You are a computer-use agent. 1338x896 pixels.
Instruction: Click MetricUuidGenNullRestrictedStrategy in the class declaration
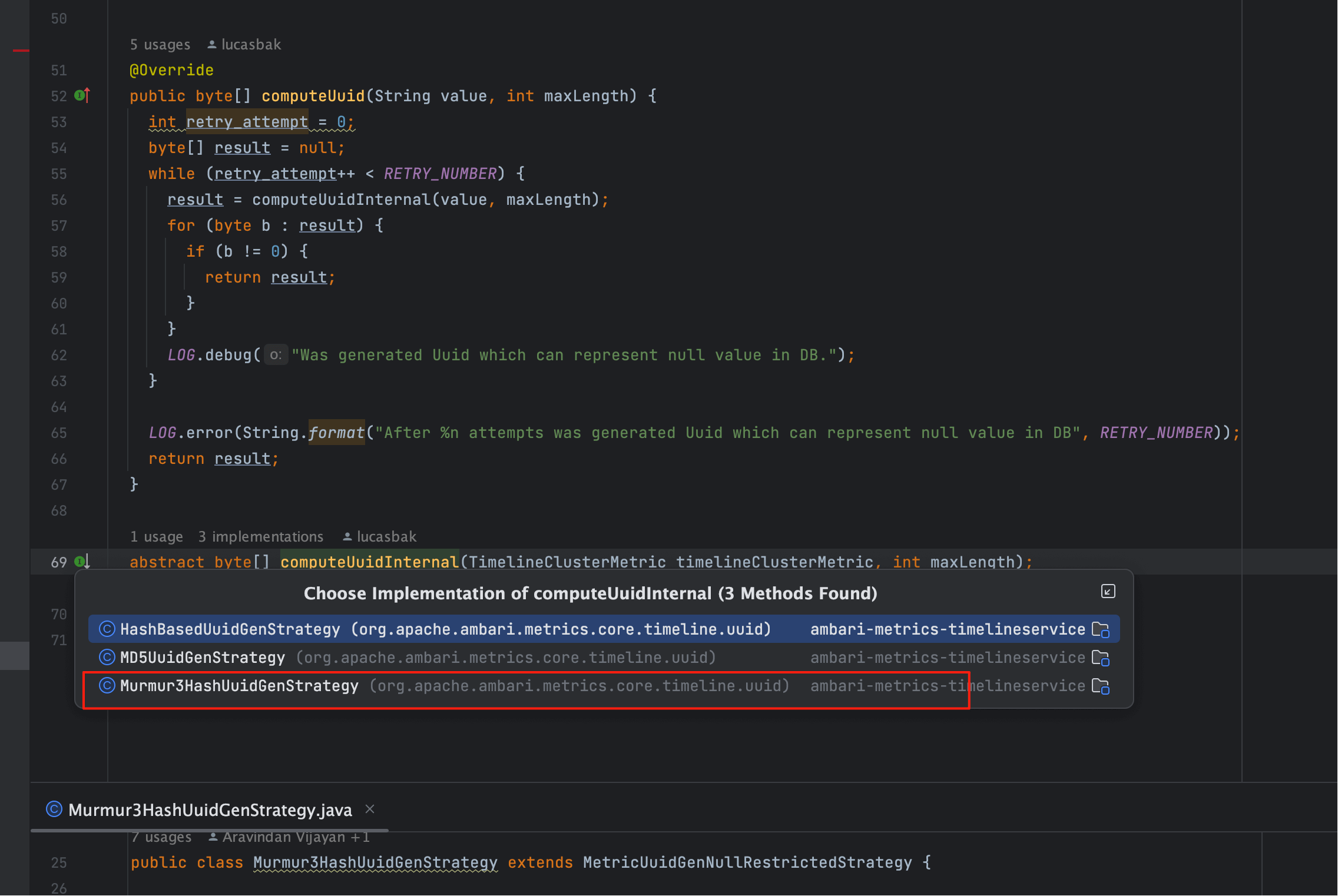coord(747,862)
